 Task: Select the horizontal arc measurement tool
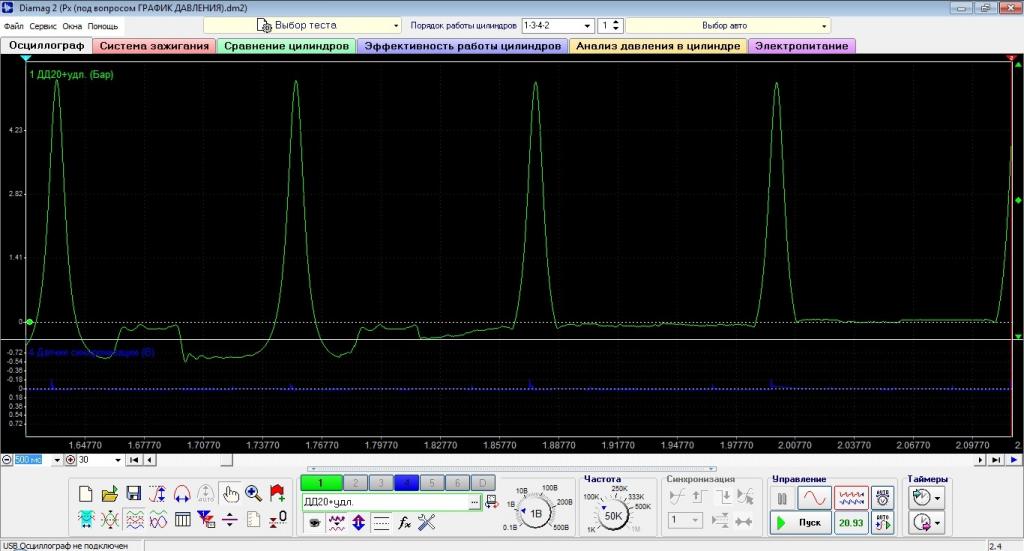point(182,494)
